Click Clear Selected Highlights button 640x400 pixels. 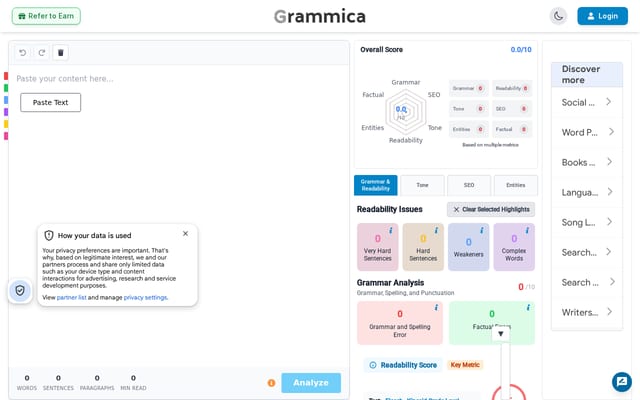491,209
